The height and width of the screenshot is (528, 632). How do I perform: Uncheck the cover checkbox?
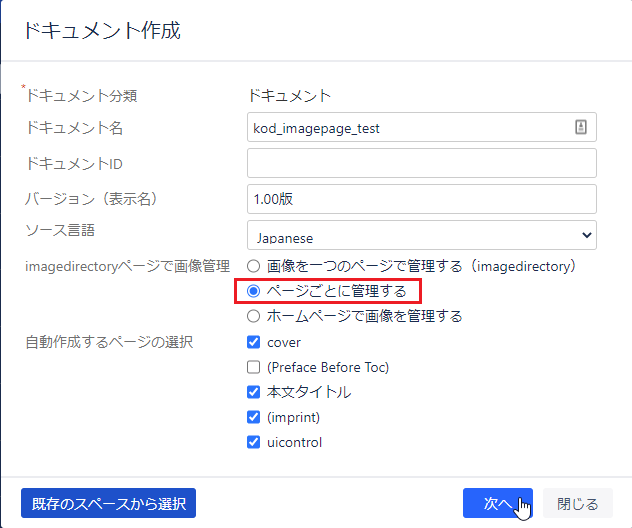[254, 342]
